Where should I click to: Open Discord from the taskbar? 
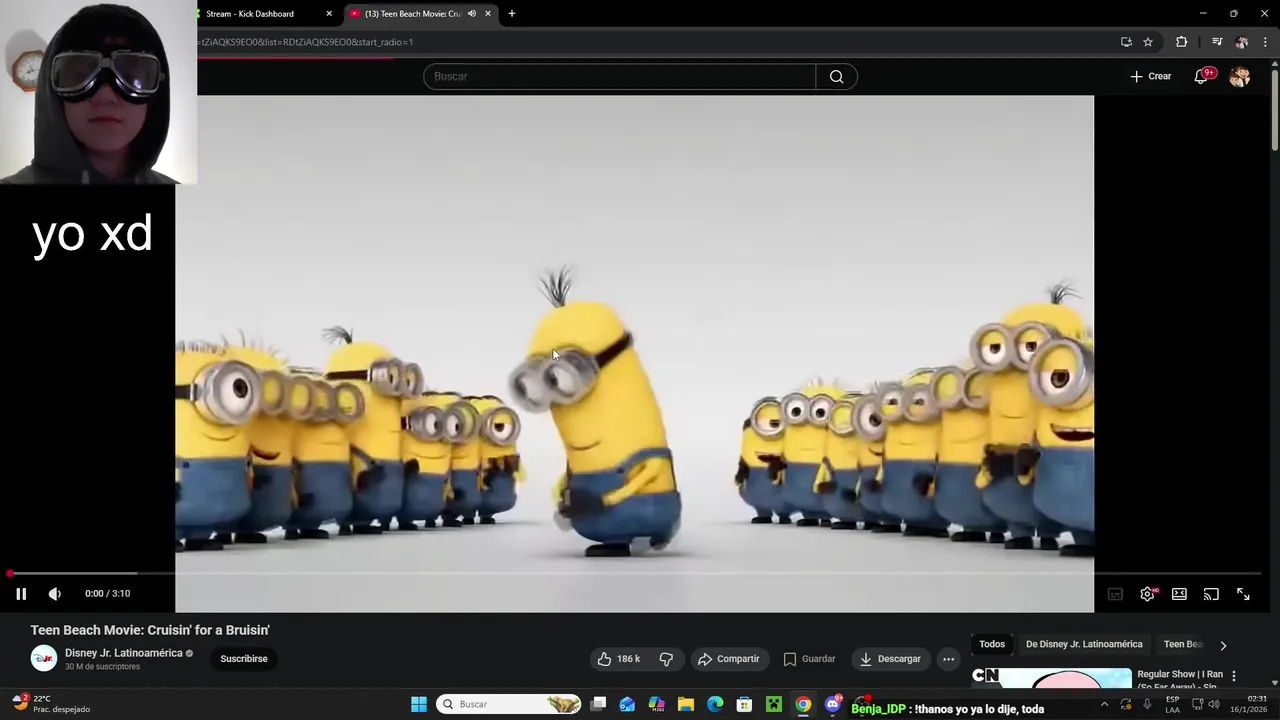point(832,704)
